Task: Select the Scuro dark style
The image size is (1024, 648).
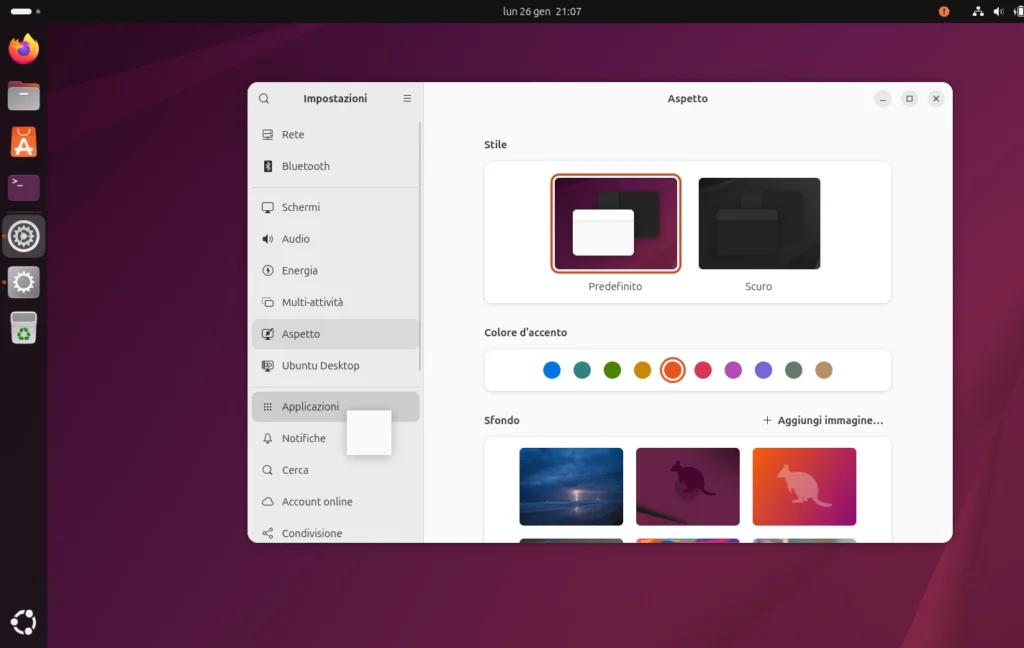Action: pos(758,224)
